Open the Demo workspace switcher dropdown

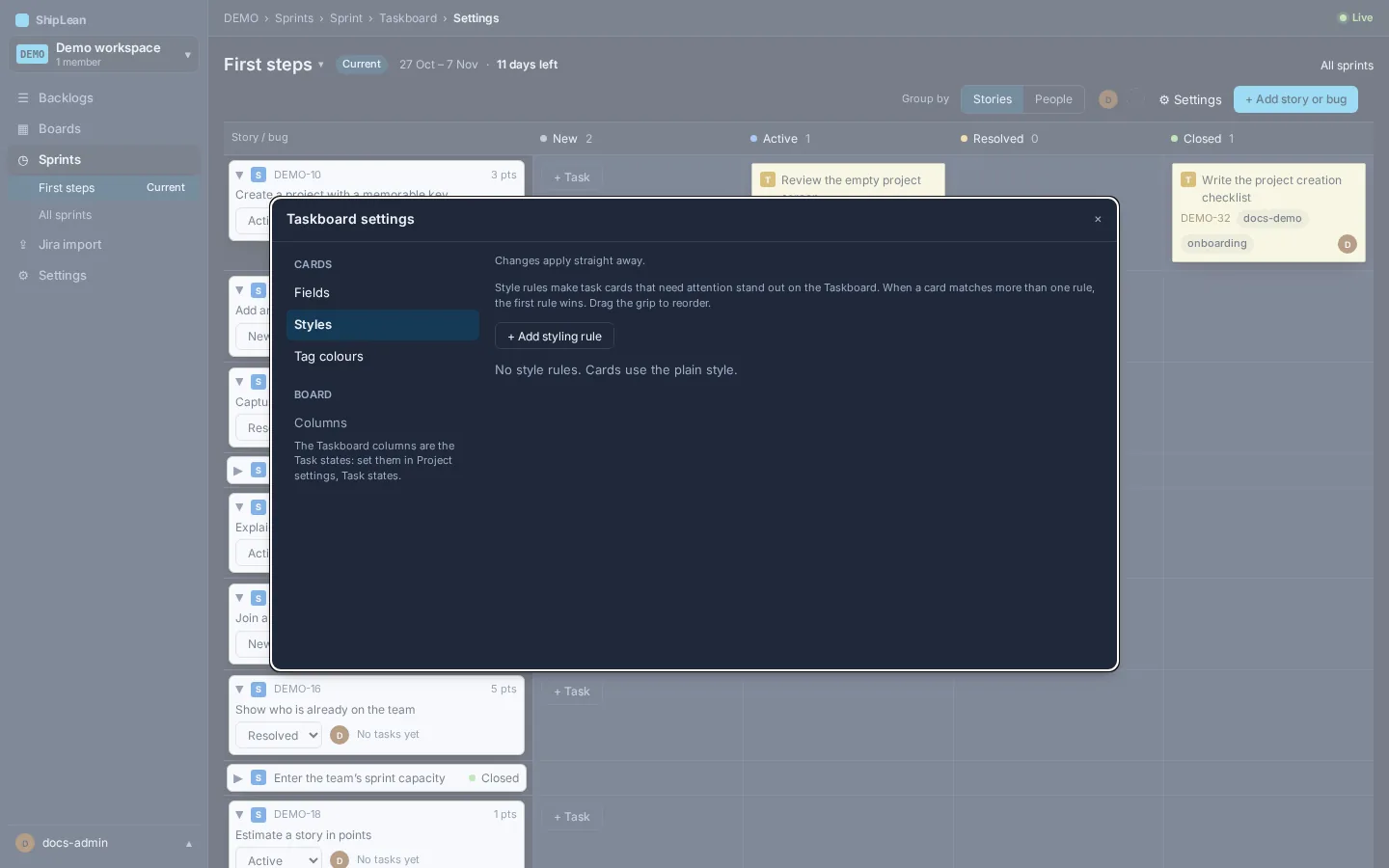click(104, 54)
